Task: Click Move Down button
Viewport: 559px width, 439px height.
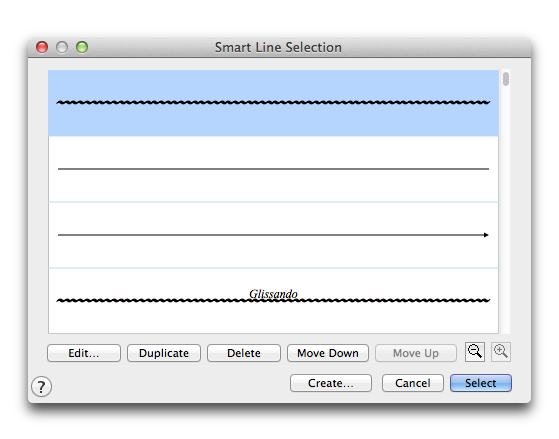Action: tap(328, 353)
